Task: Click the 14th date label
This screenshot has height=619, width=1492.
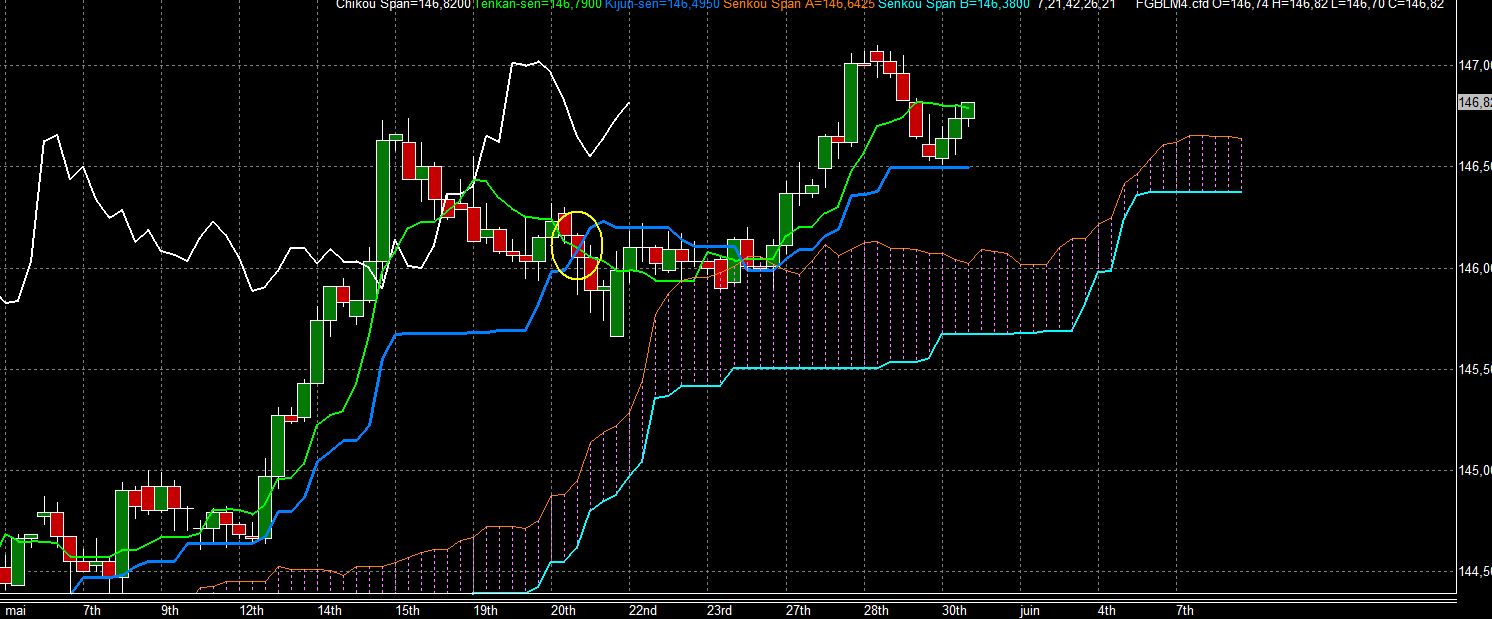Action: tap(329, 610)
